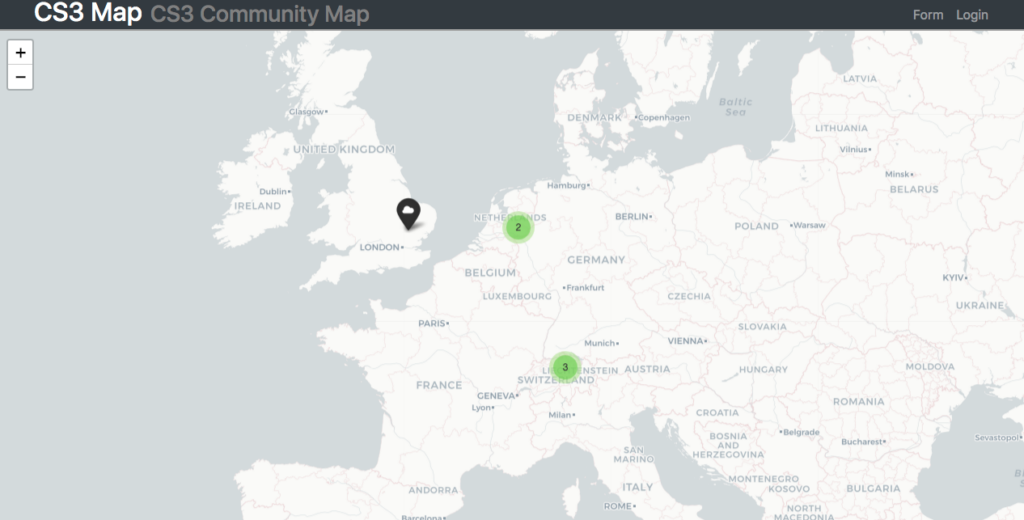Click the LITHUANIA country label
This screenshot has height=520, width=1024.
[x=841, y=128]
